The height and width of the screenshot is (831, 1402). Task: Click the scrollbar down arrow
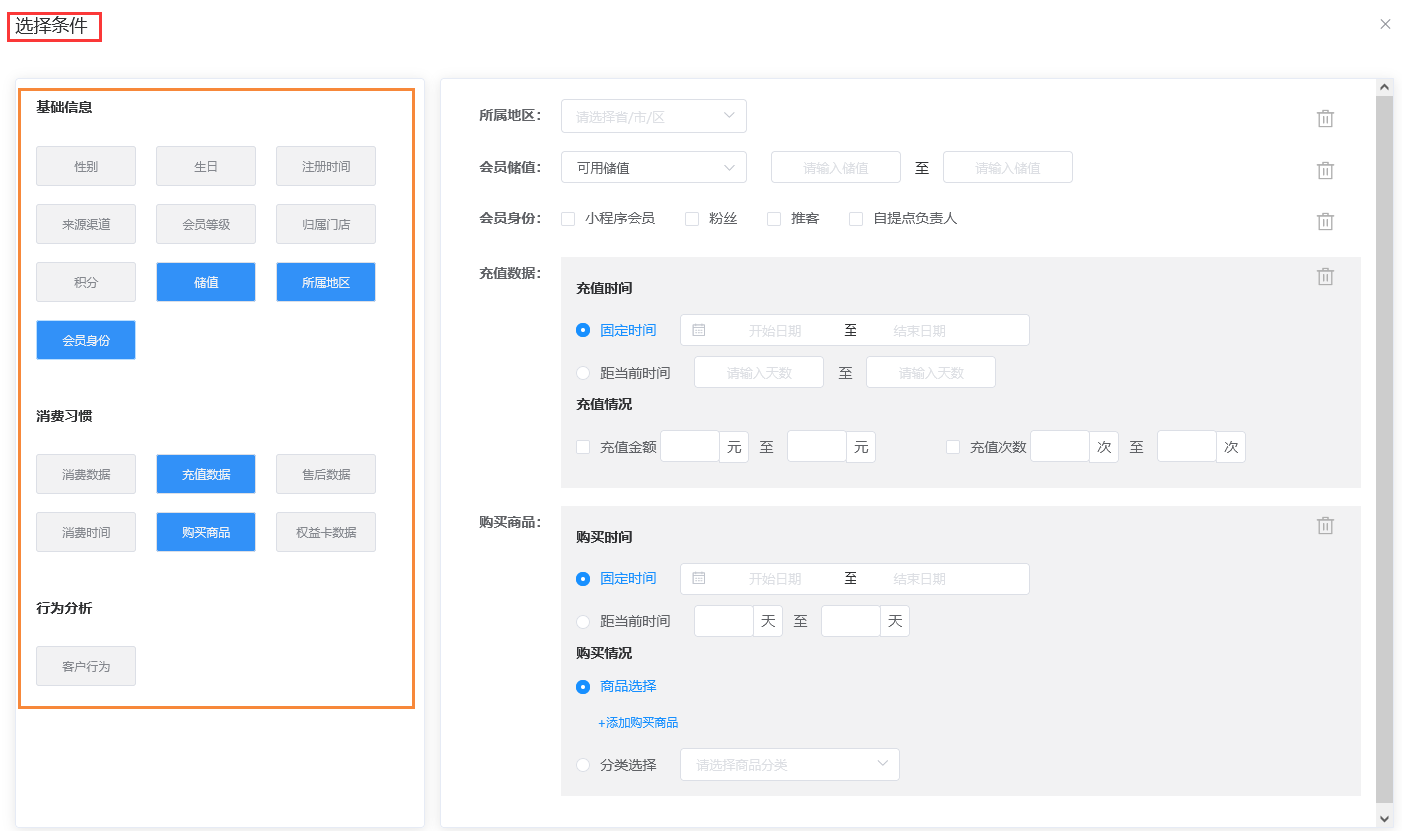pos(1384,818)
